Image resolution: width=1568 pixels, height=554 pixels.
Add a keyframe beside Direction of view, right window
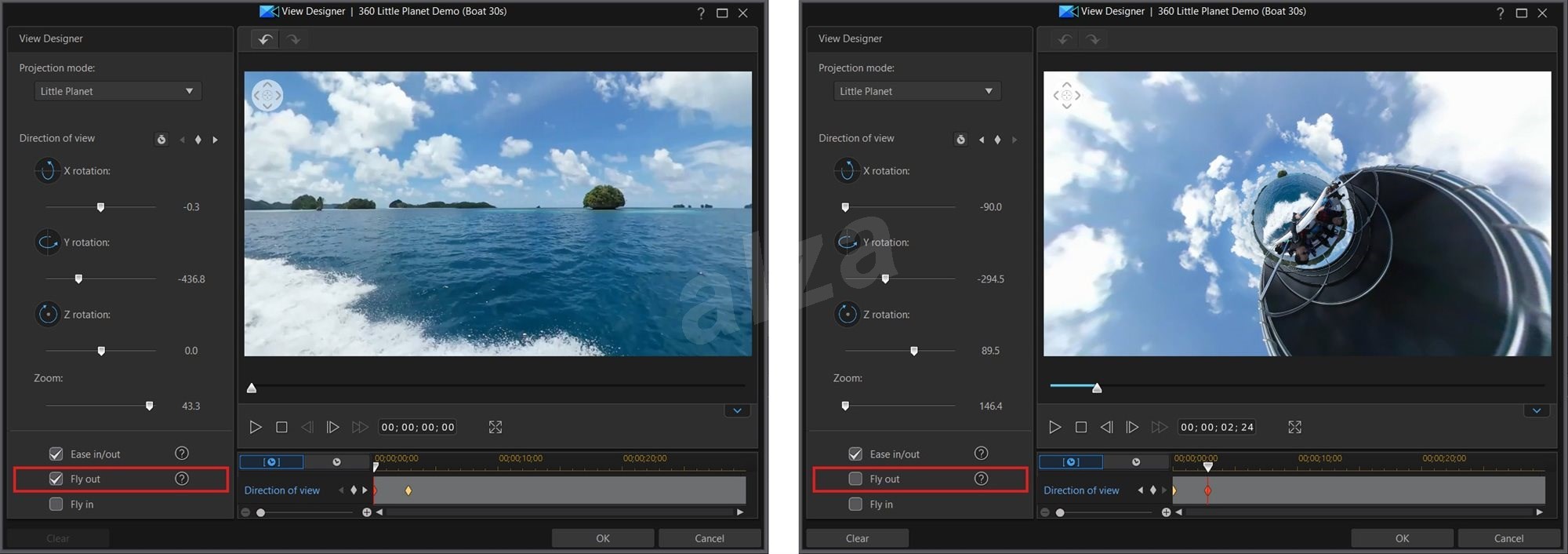997,140
